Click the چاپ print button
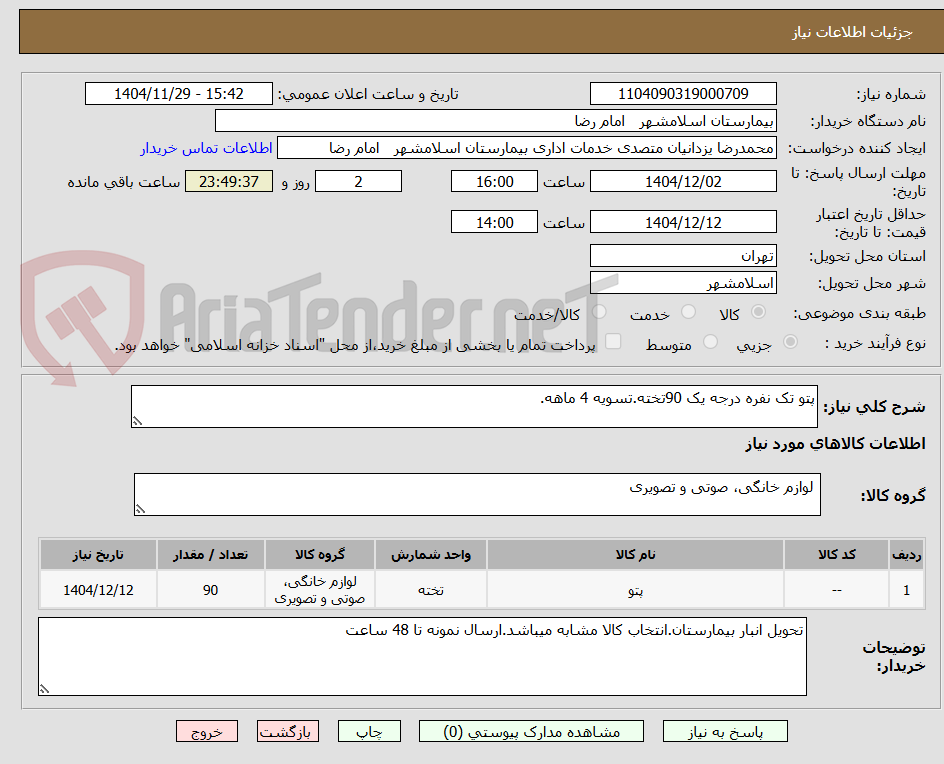The width and height of the screenshot is (944, 764). click(369, 731)
